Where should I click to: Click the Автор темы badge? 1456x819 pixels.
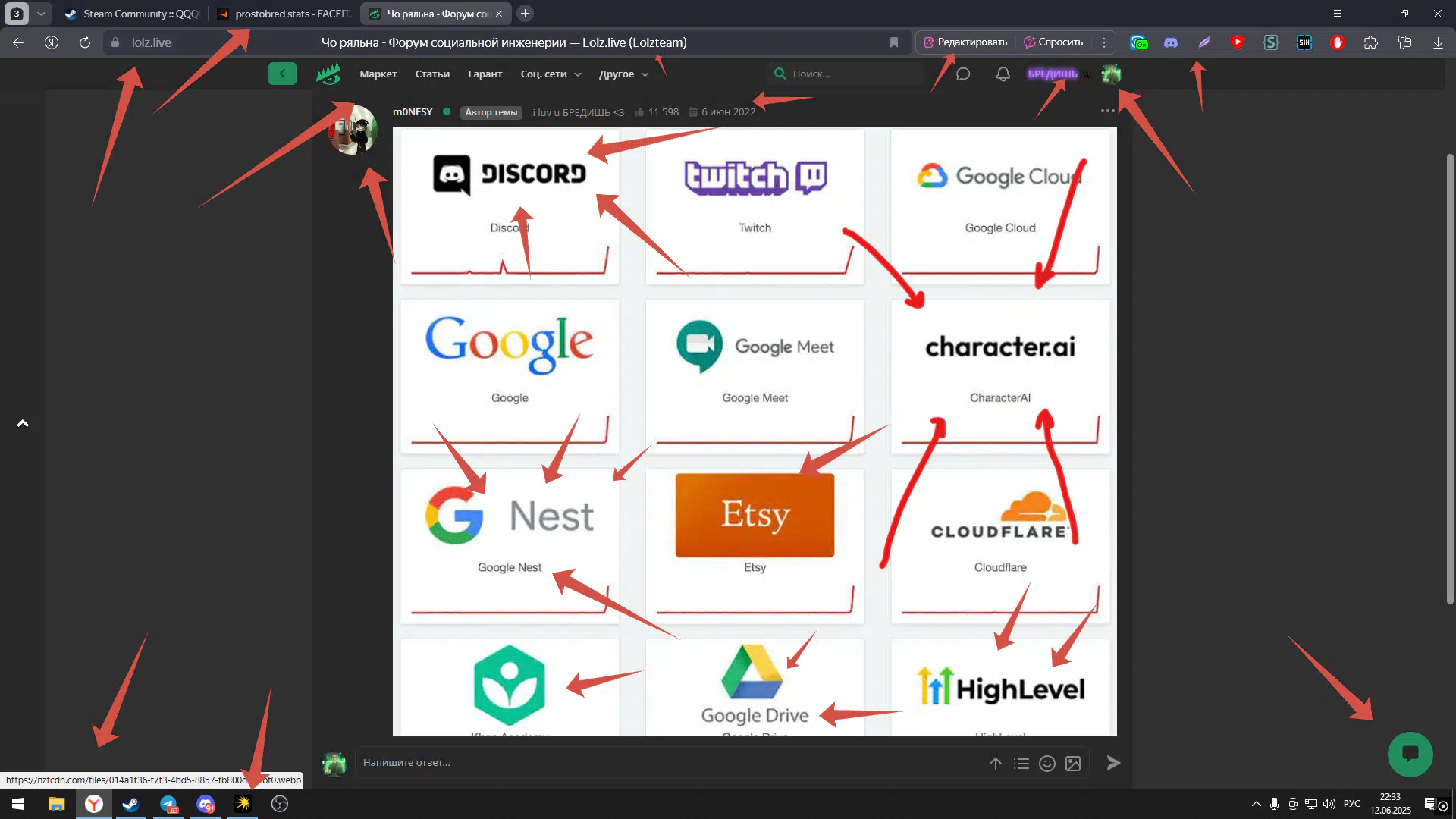pos(491,112)
